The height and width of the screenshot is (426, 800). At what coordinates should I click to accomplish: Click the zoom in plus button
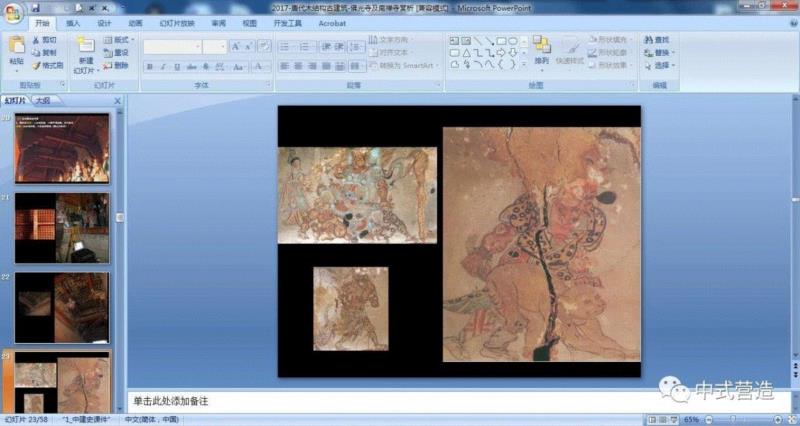(x=778, y=419)
